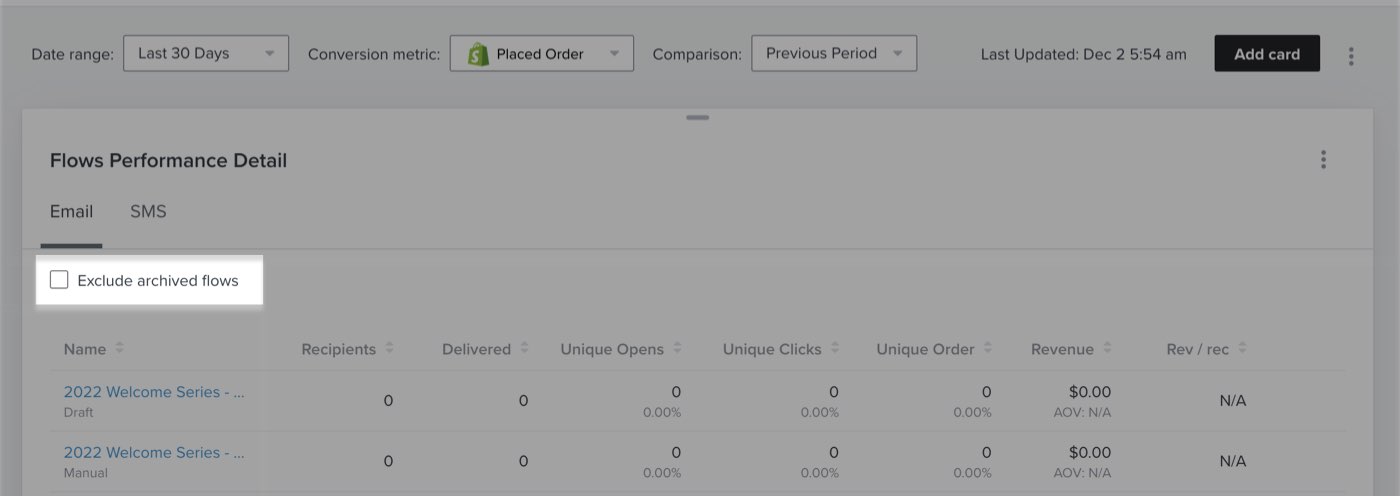The width and height of the screenshot is (1400, 496).
Task: Open the Previous Period comparison dropdown
Action: click(x=833, y=54)
